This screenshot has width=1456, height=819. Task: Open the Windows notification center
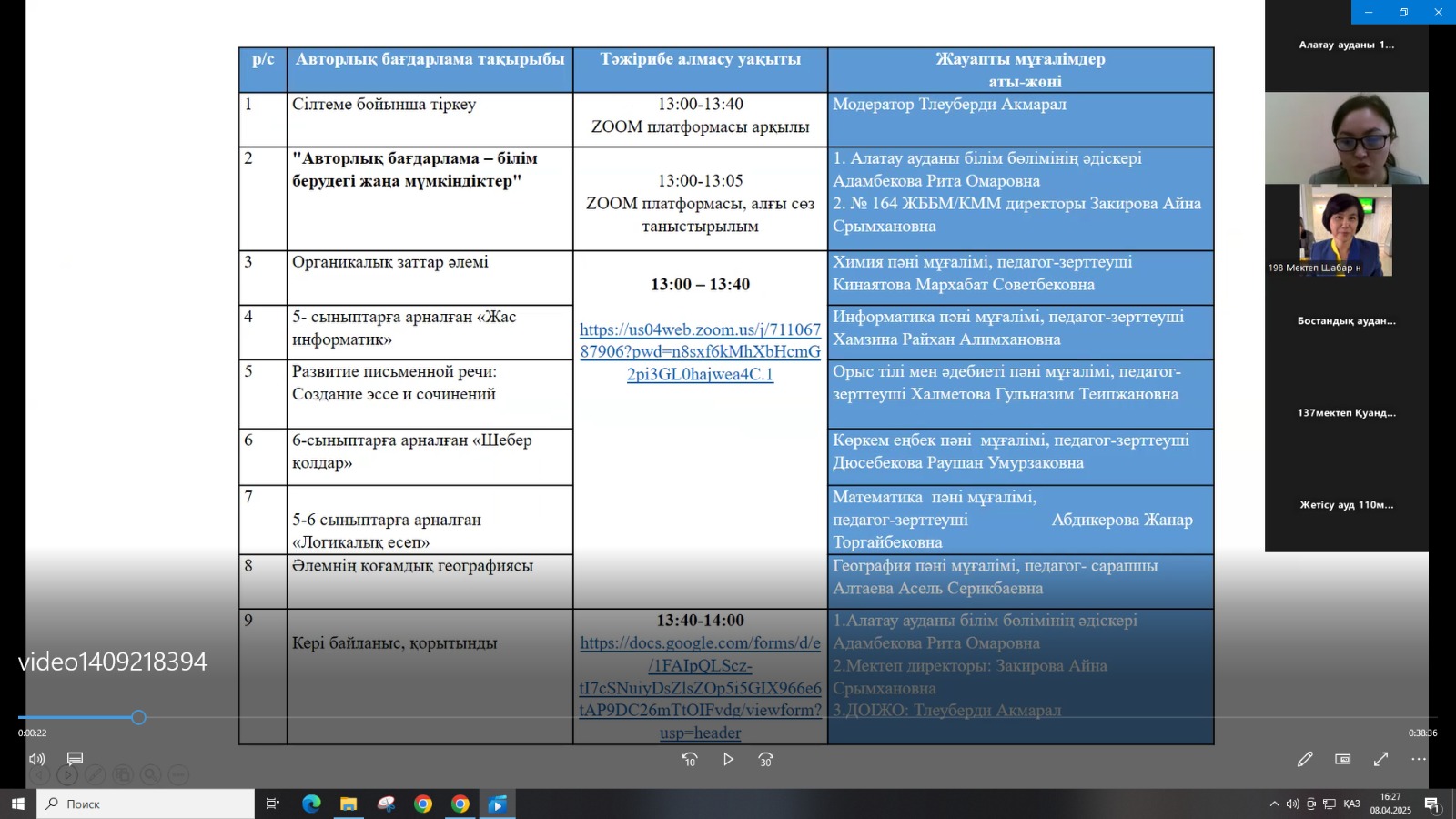(x=1432, y=804)
